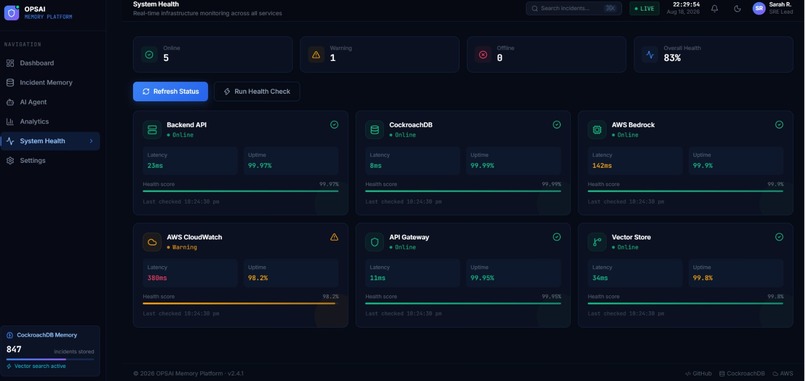
Task: Toggle dark mode moon icon
Action: tap(737, 8)
